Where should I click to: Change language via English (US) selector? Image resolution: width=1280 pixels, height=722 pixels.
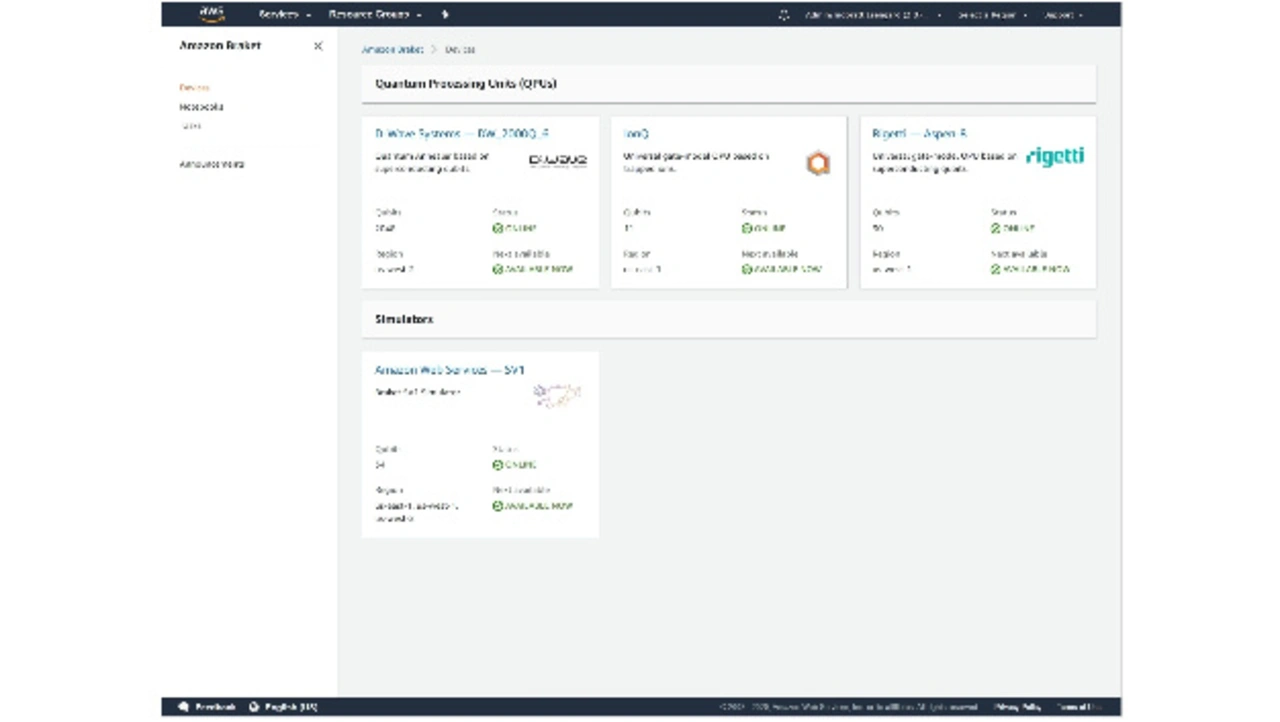[290, 707]
